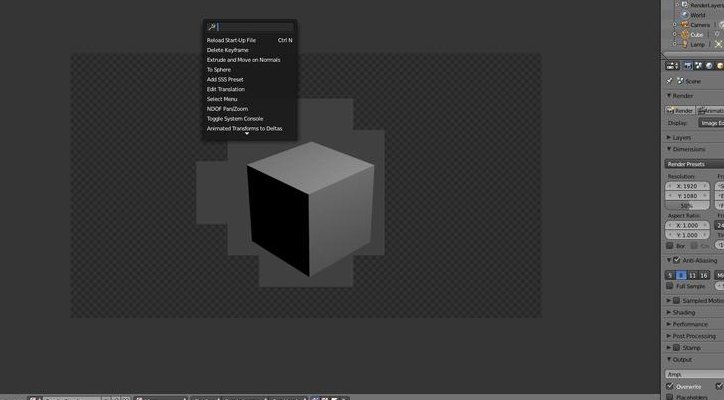Expand the Layers panel
This screenshot has height=400, width=724.
coord(669,138)
